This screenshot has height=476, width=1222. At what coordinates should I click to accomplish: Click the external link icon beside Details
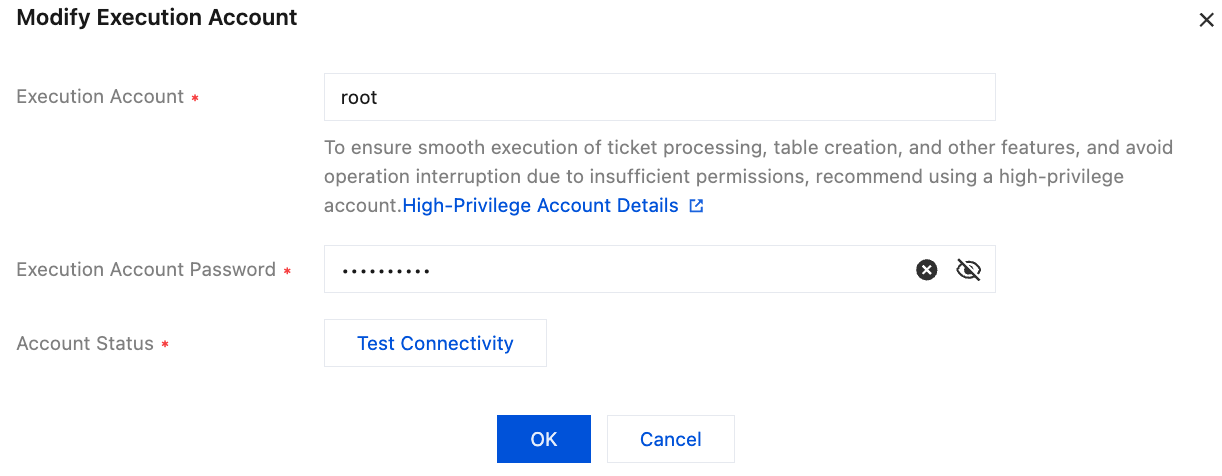[x=696, y=206]
